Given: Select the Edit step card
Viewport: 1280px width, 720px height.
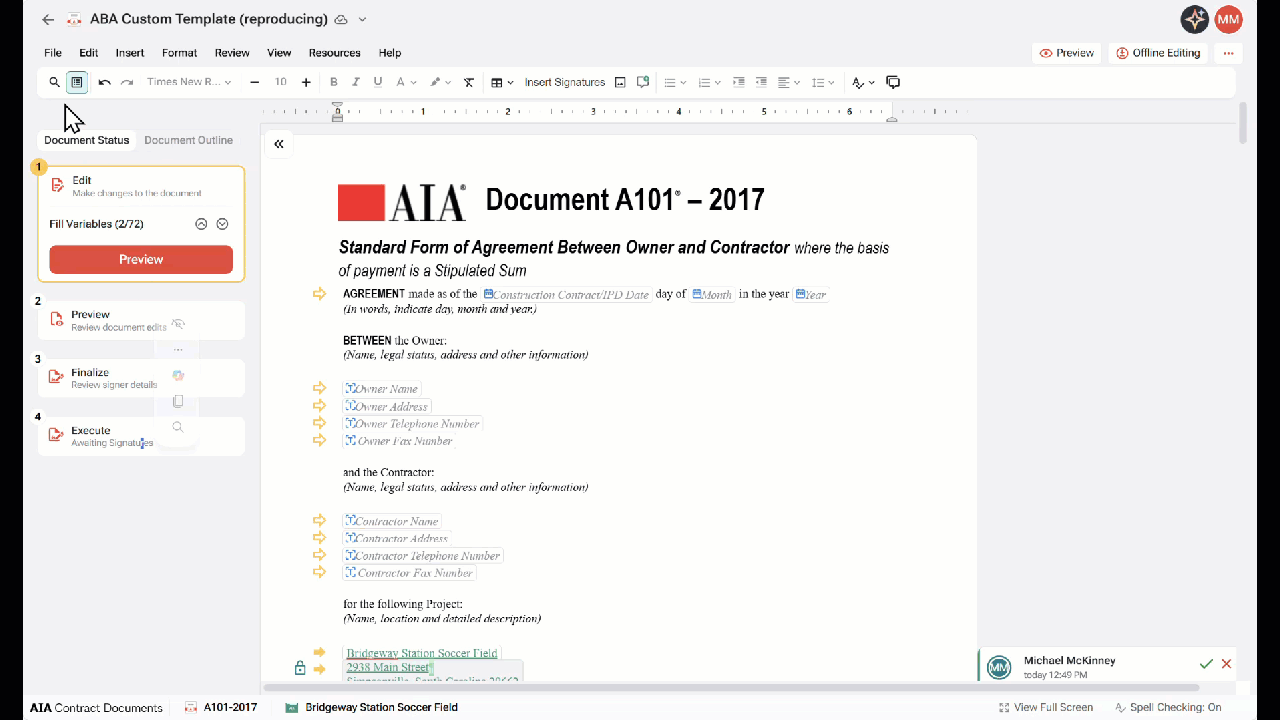Looking at the screenshot, I should 141,187.
